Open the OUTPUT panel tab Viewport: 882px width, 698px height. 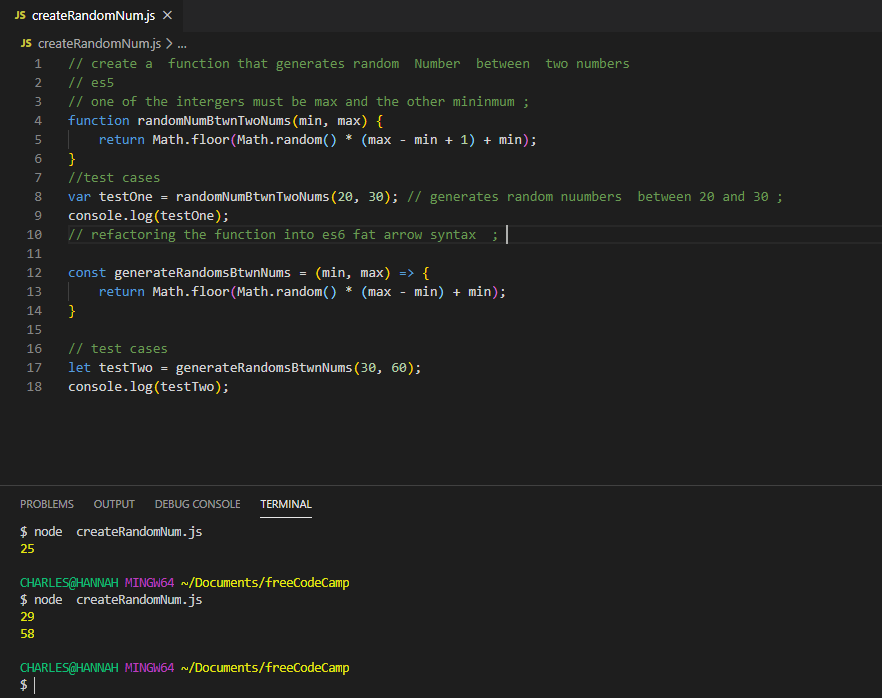(x=113, y=504)
